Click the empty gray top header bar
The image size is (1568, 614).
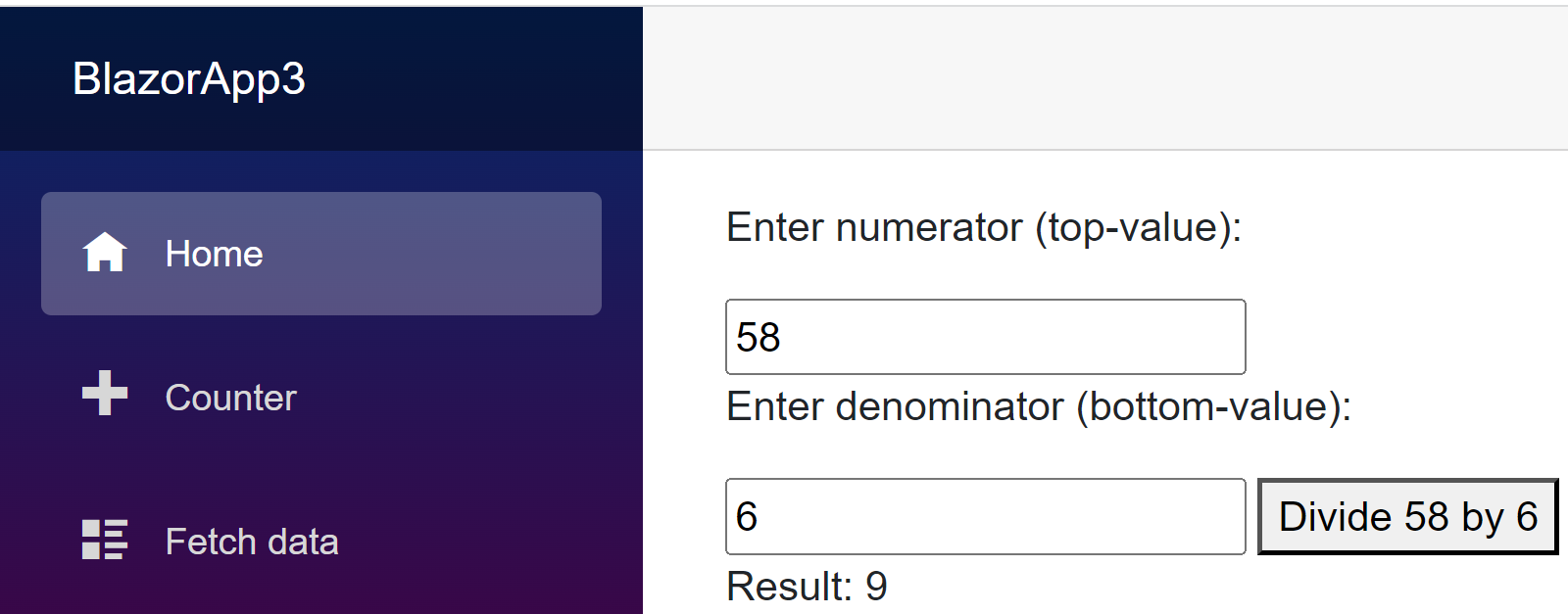[x=1104, y=78]
